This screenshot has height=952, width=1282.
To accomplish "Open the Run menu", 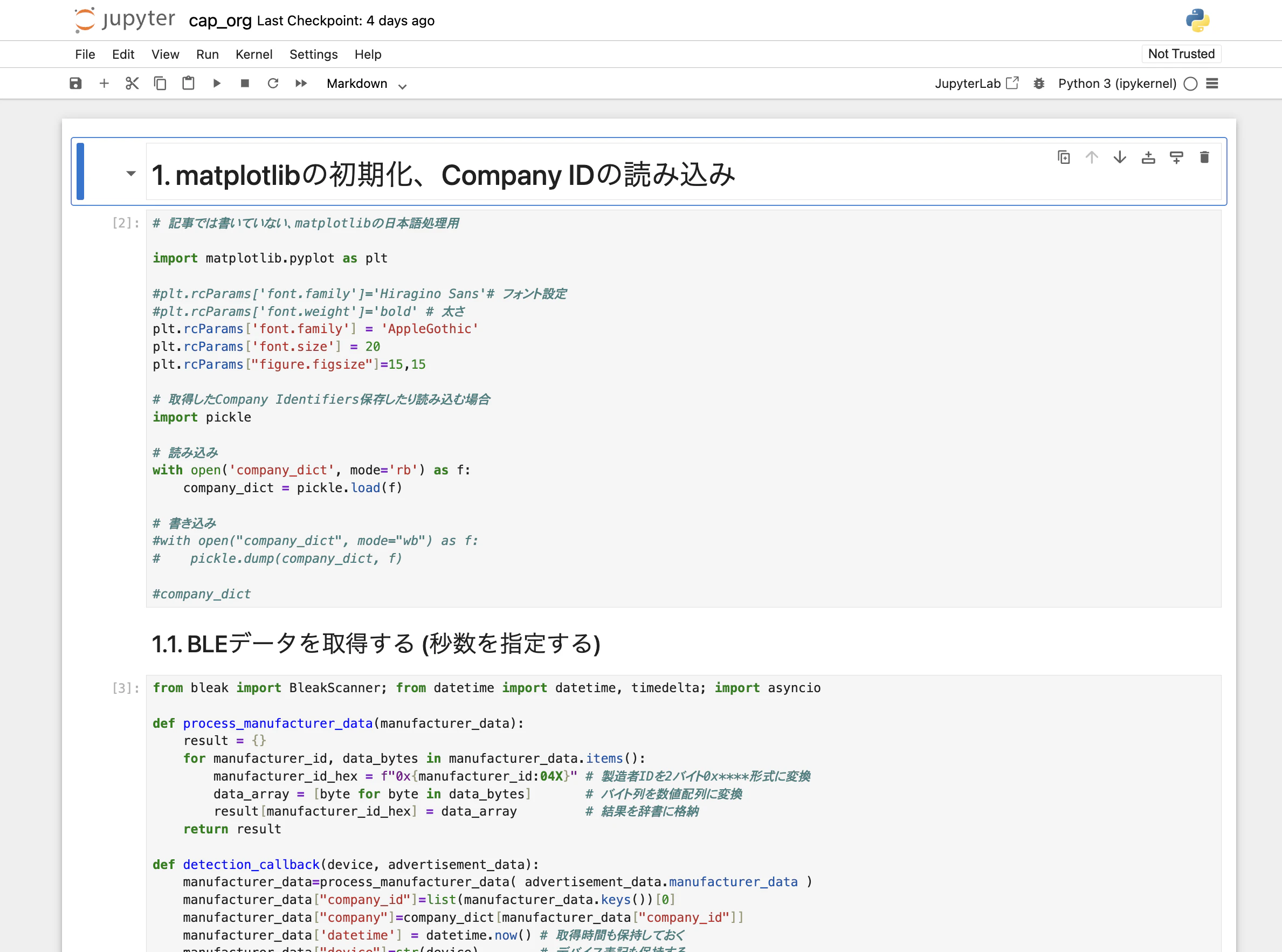I will [x=208, y=54].
